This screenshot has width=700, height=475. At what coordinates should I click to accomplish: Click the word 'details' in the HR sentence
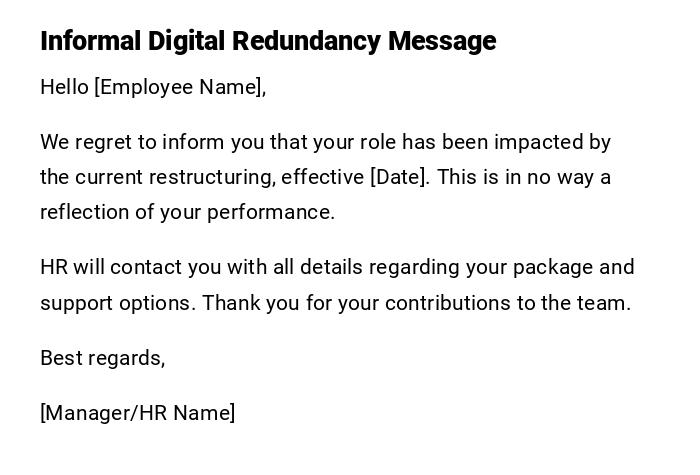pyautogui.click(x=331, y=267)
